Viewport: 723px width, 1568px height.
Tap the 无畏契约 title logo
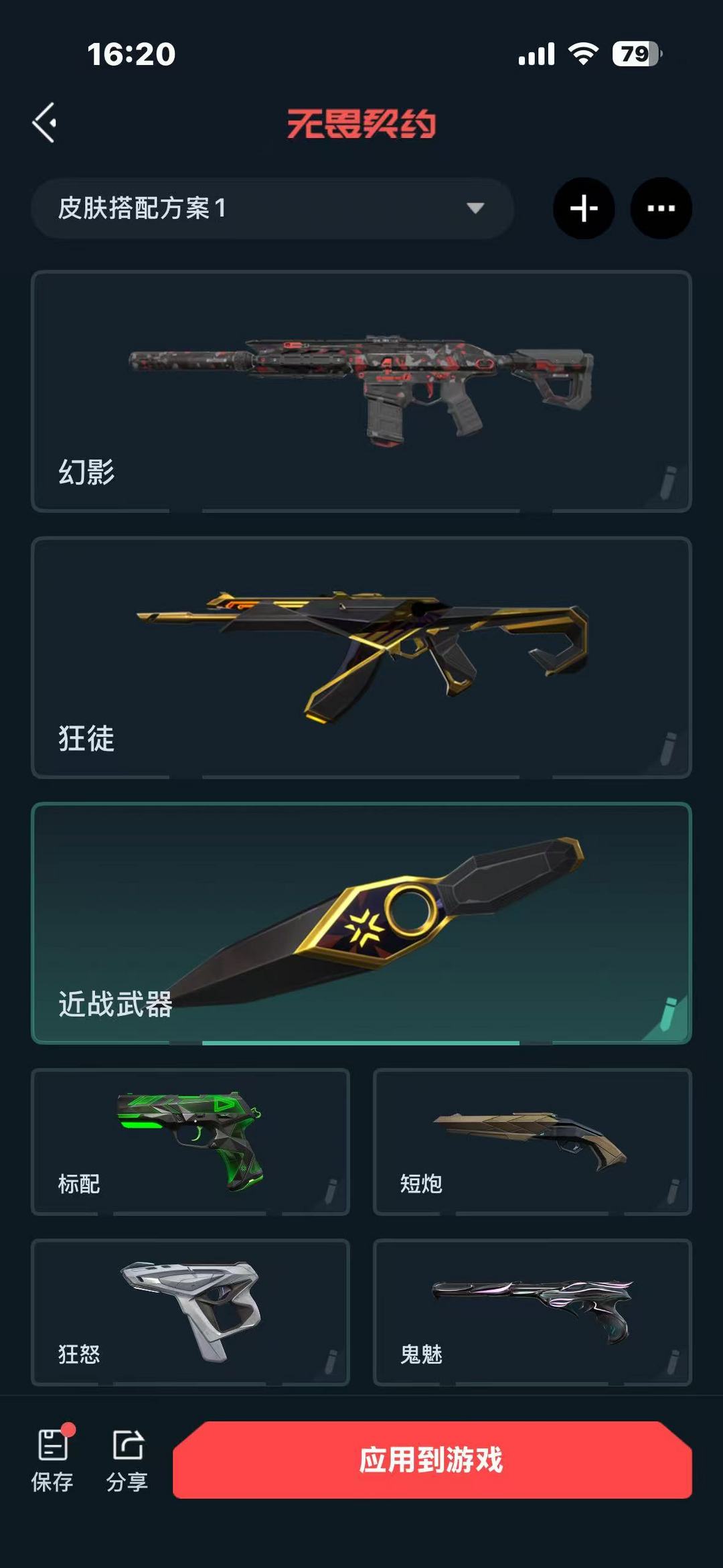[x=361, y=124]
